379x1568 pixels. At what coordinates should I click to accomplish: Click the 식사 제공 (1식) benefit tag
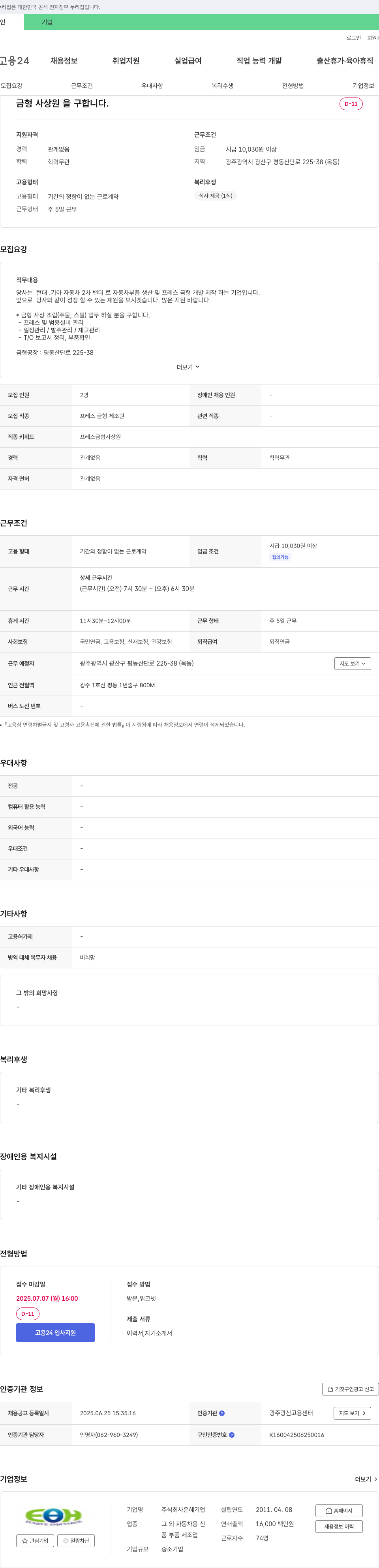(215, 196)
